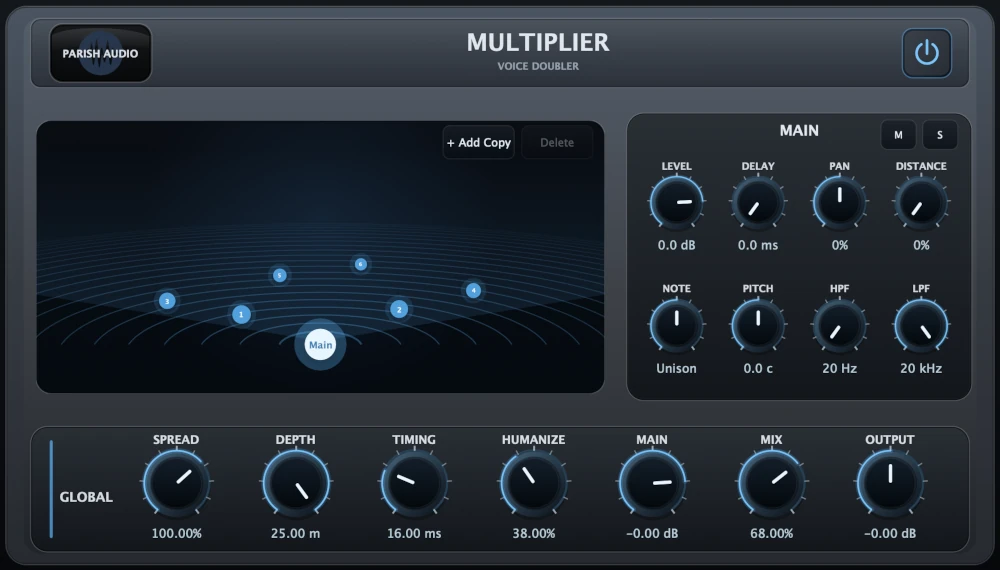Click the 38.00% humanize value
Screen dimensions: 1000x570
pyautogui.click(x=533, y=534)
